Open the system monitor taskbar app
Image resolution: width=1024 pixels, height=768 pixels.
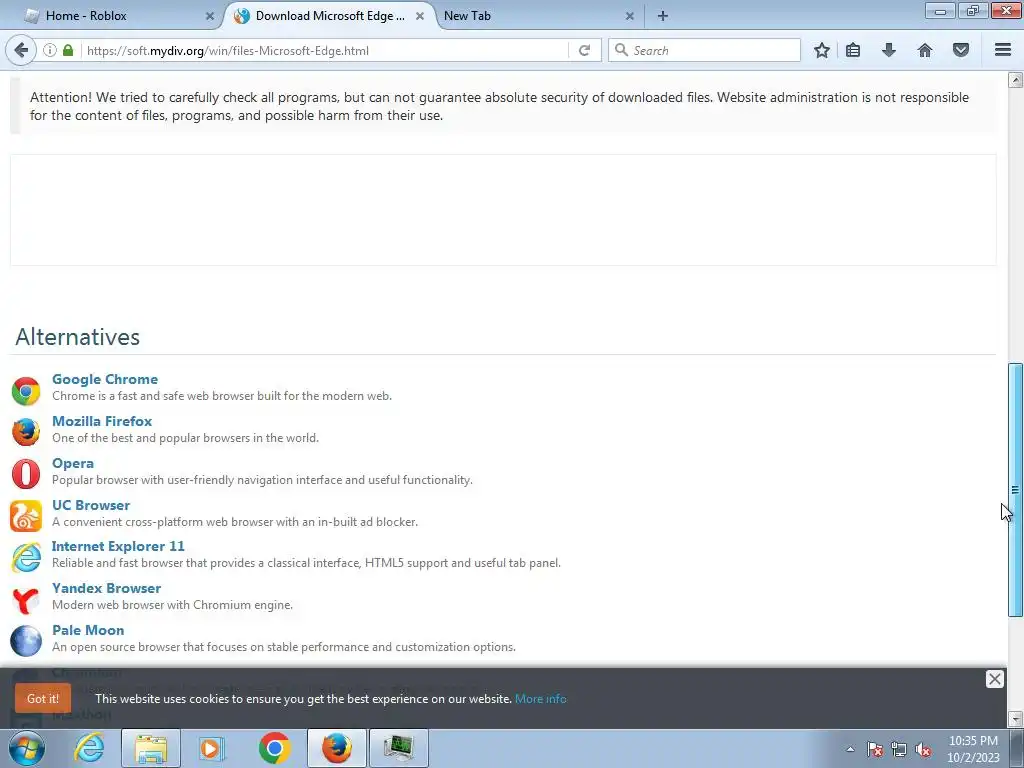tap(399, 748)
